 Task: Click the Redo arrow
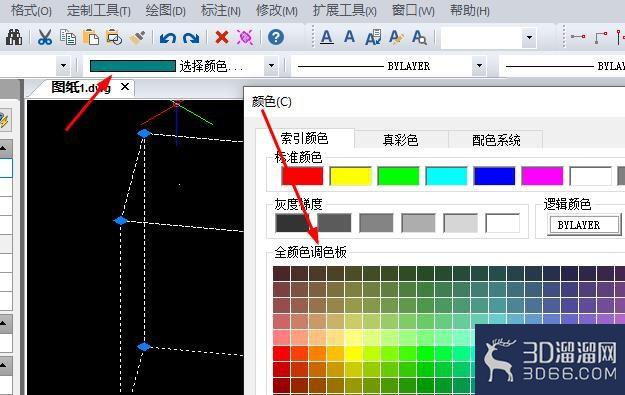pyautogui.click(x=191, y=38)
